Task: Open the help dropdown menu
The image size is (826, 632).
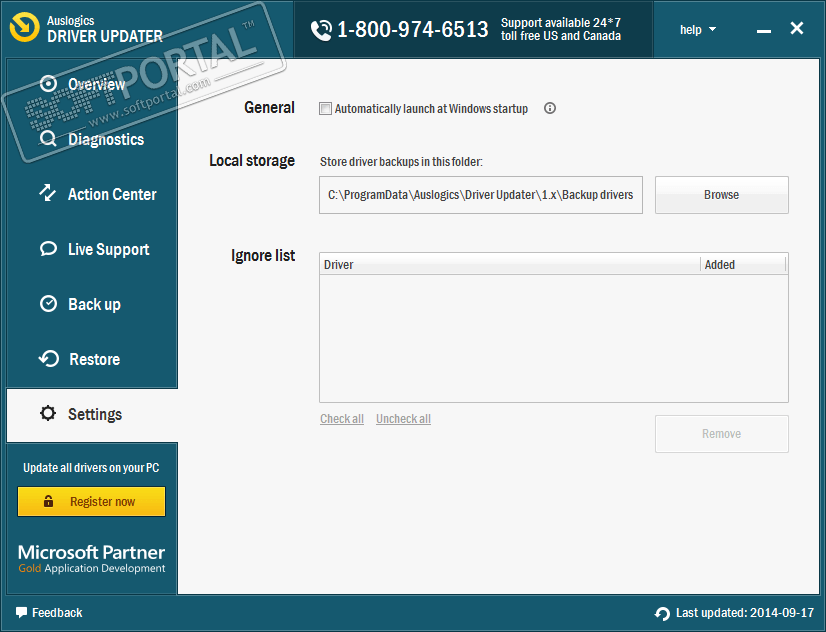Action: pyautogui.click(x=697, y=29)
